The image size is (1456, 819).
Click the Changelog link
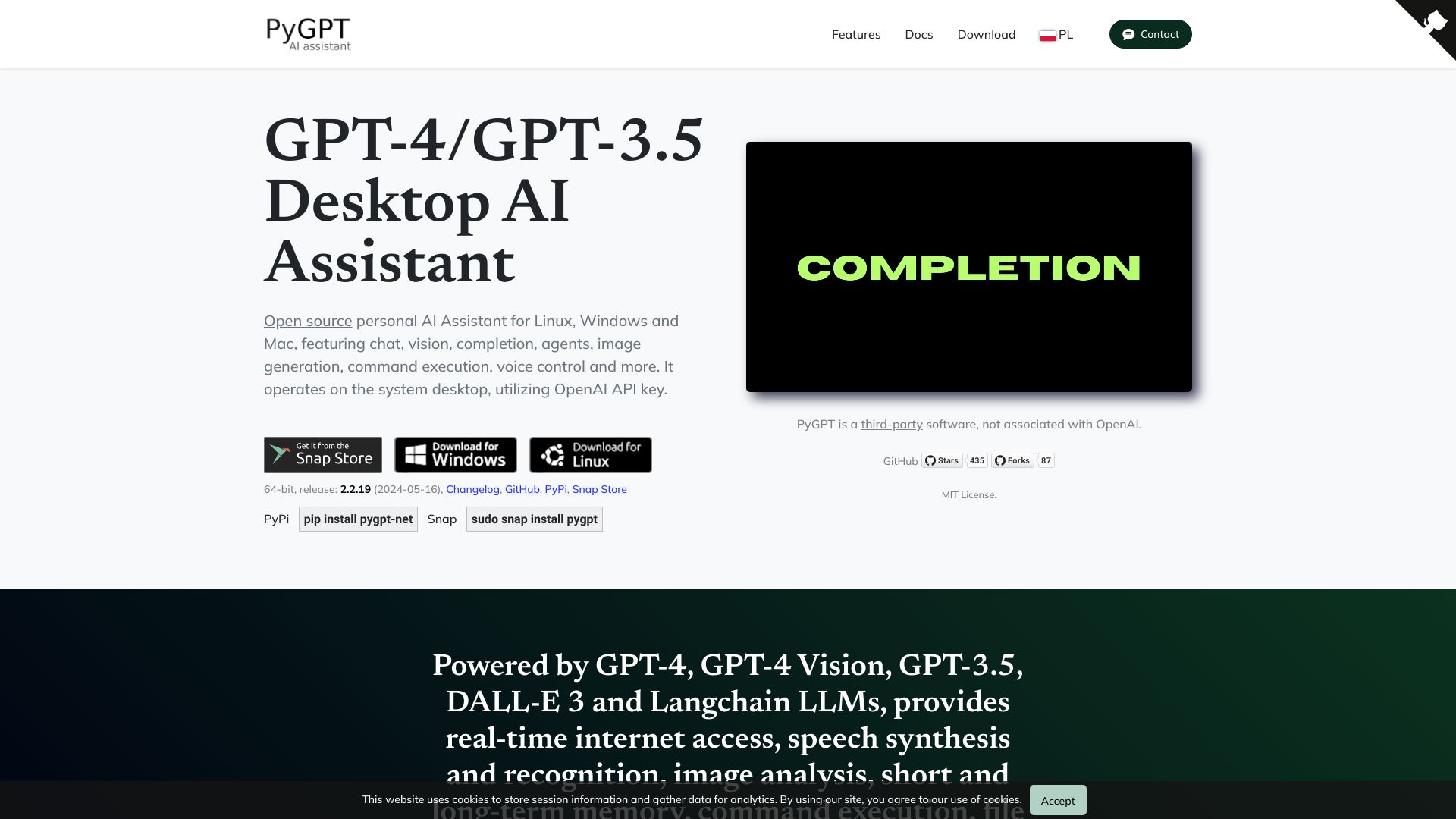(472, 489)
